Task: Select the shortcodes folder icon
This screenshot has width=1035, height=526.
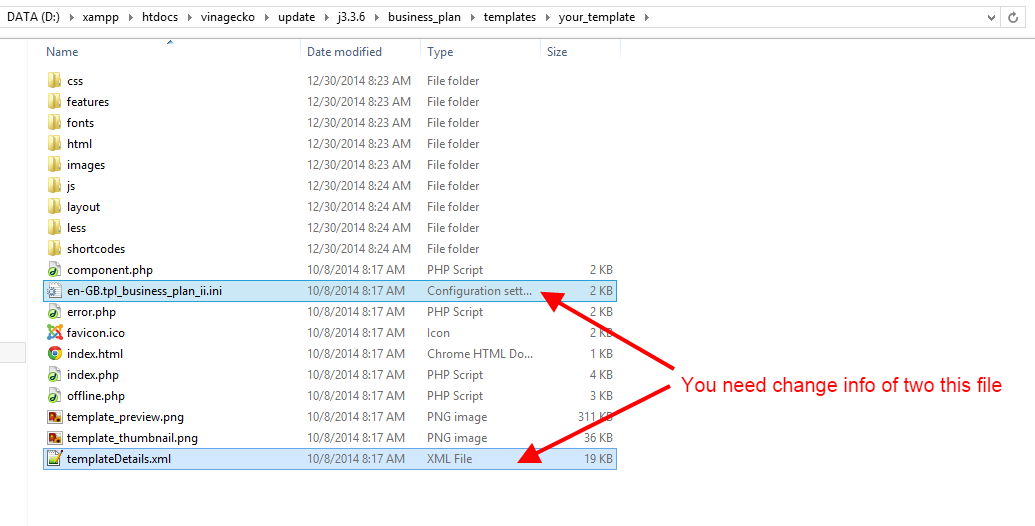Action: [x=54, y=249]
